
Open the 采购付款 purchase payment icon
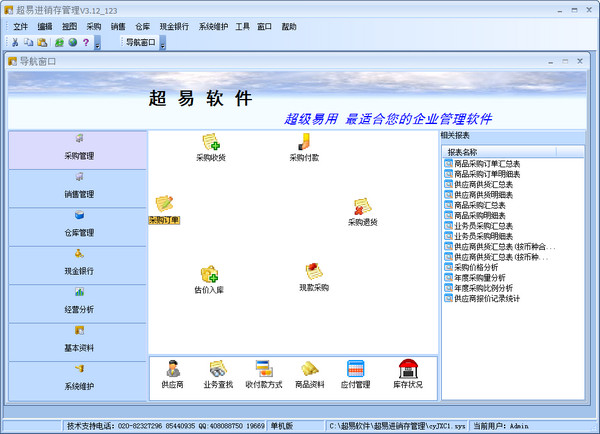304,147
